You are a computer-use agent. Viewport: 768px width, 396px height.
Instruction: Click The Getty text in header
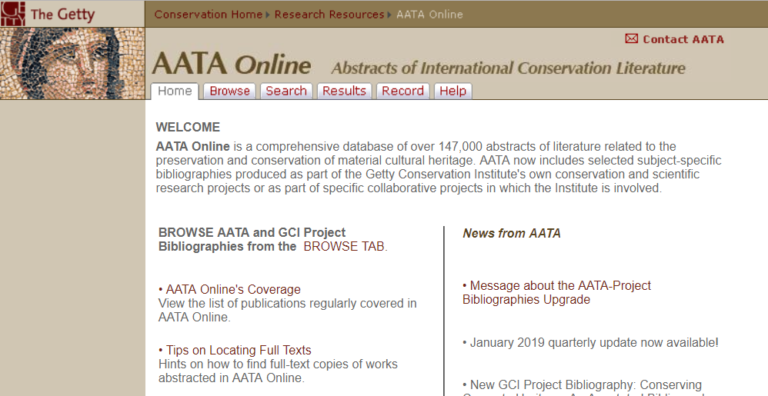pyautogui.click(x=62, y=14)
